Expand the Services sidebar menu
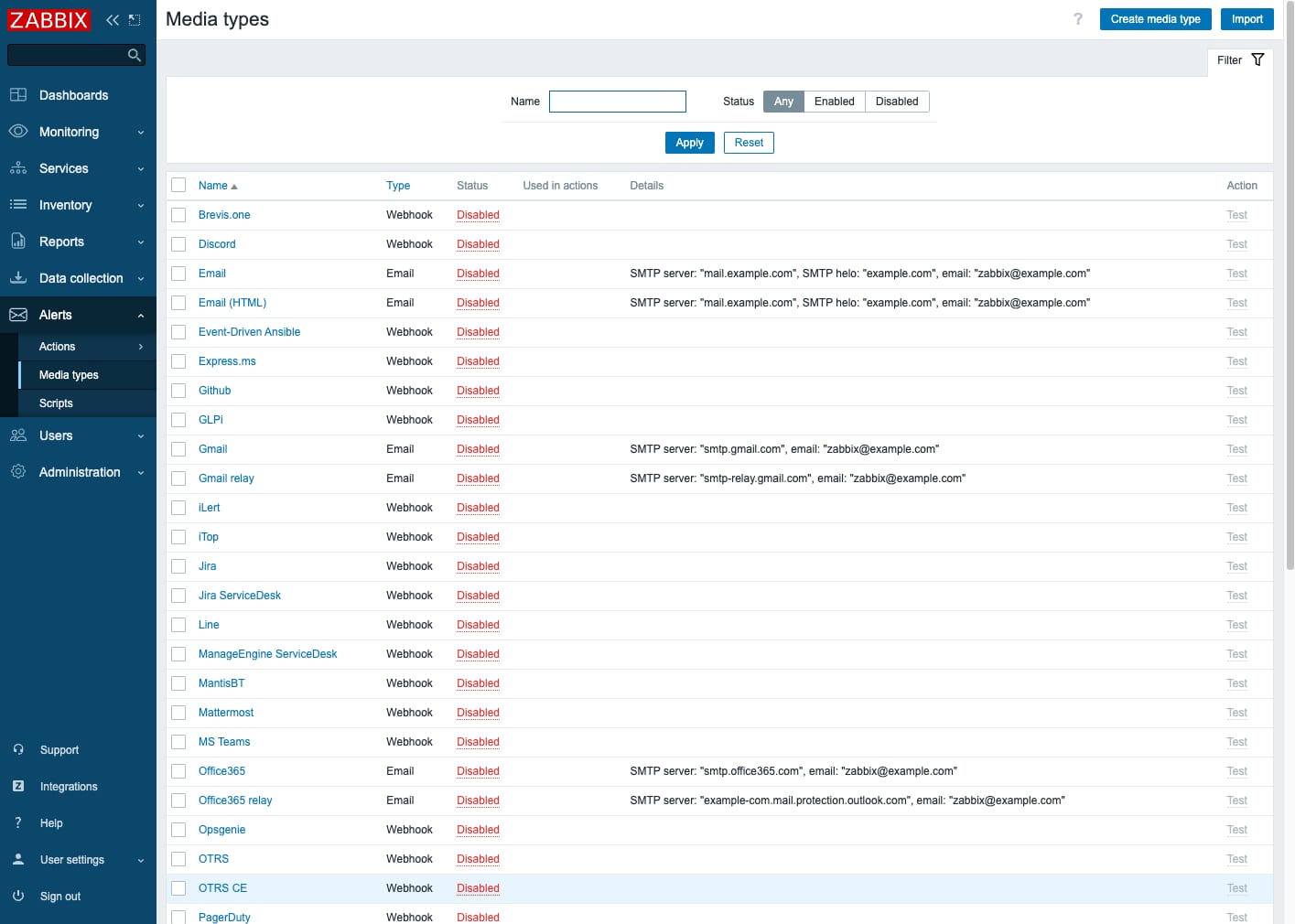The width and height of the screenshot is (1295, 924). coord(63,168)
